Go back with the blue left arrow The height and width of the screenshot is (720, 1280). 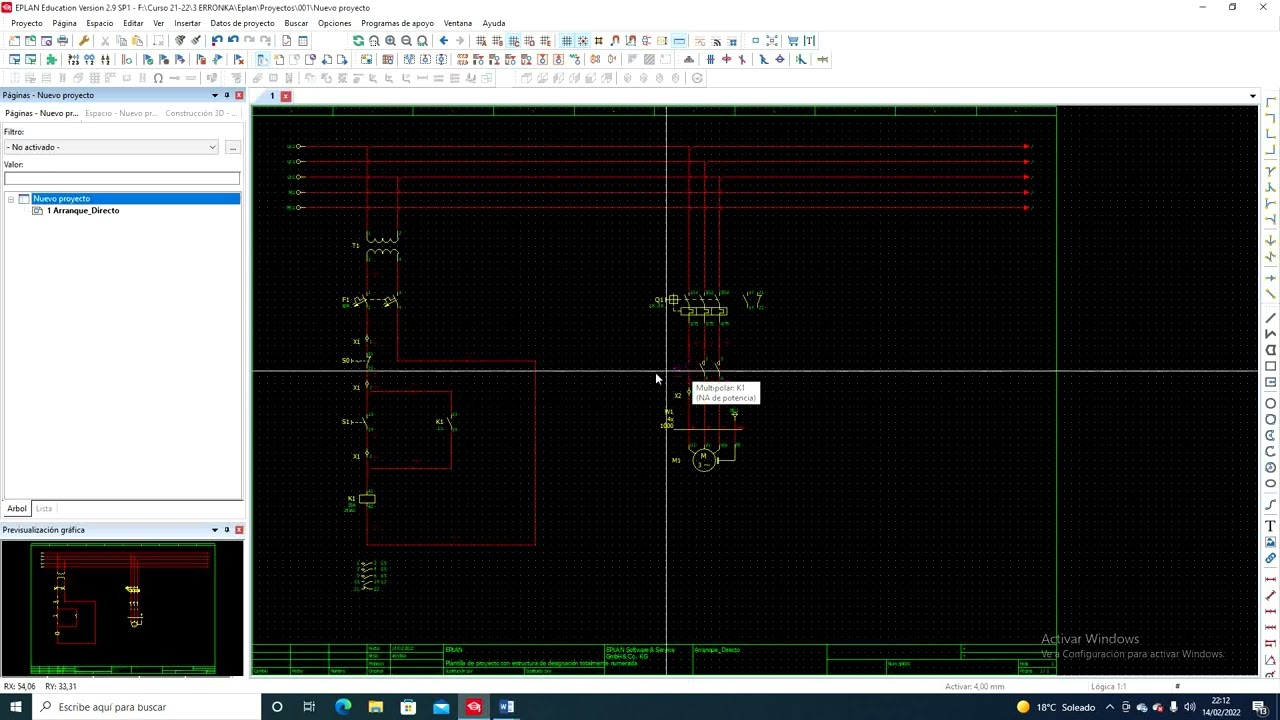(444, 41)
